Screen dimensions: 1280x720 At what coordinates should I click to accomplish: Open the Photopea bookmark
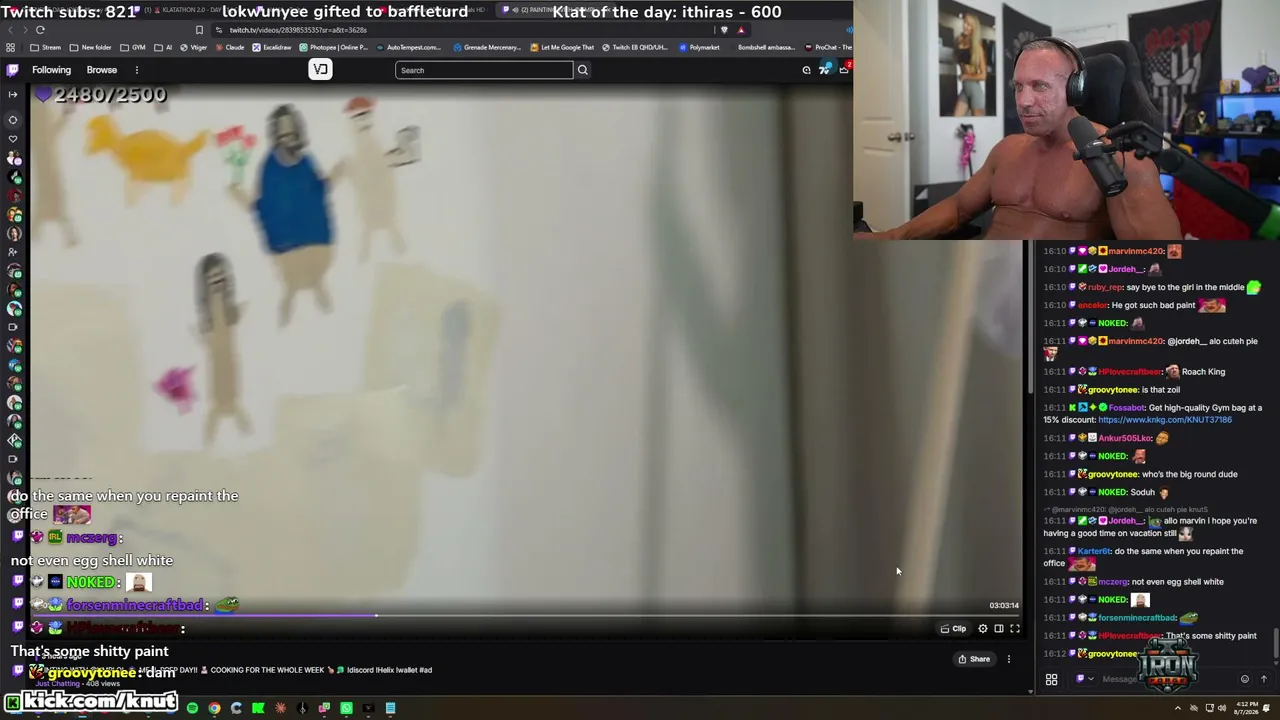pyautogui.click(x=334, y=47)
